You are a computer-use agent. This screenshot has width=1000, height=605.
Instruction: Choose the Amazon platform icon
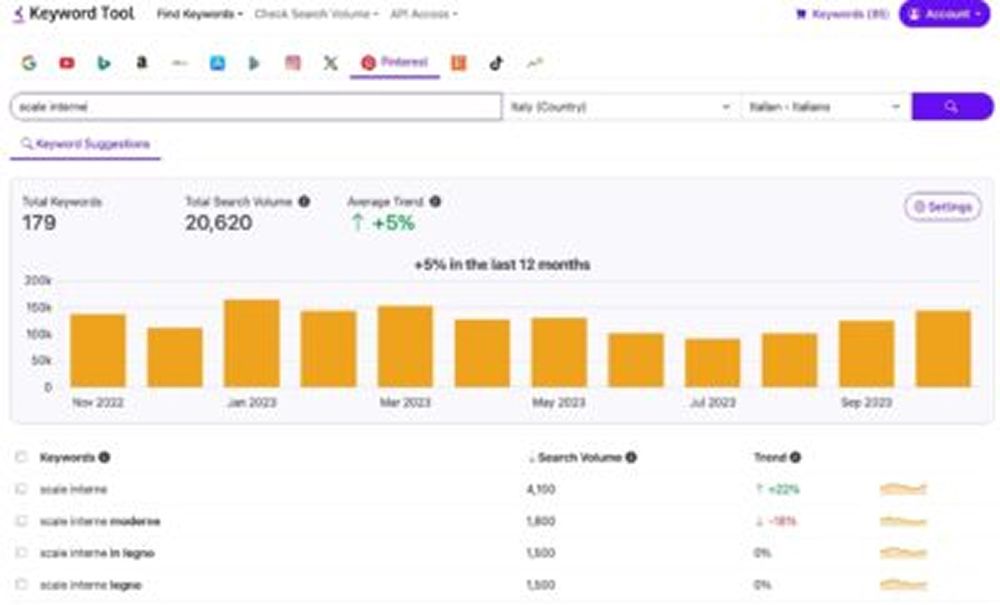[141, 62]
